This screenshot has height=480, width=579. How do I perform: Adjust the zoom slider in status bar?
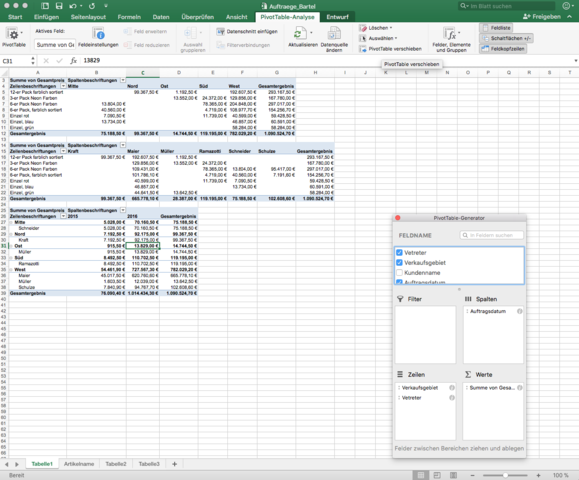505,475
